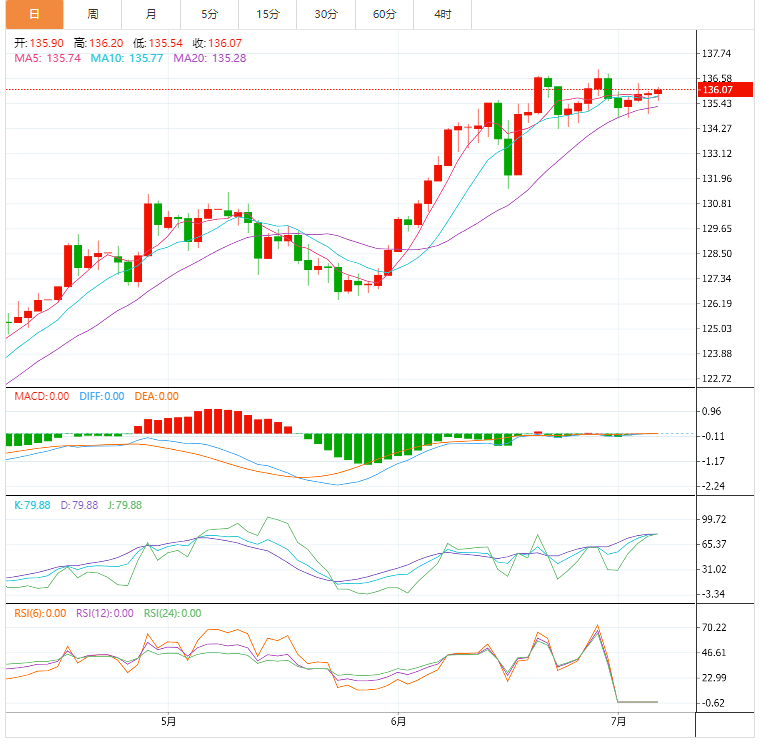The image size is (764, 747).
Task: Select the 30分 timeframe tab
Action: tap(325, 14)
